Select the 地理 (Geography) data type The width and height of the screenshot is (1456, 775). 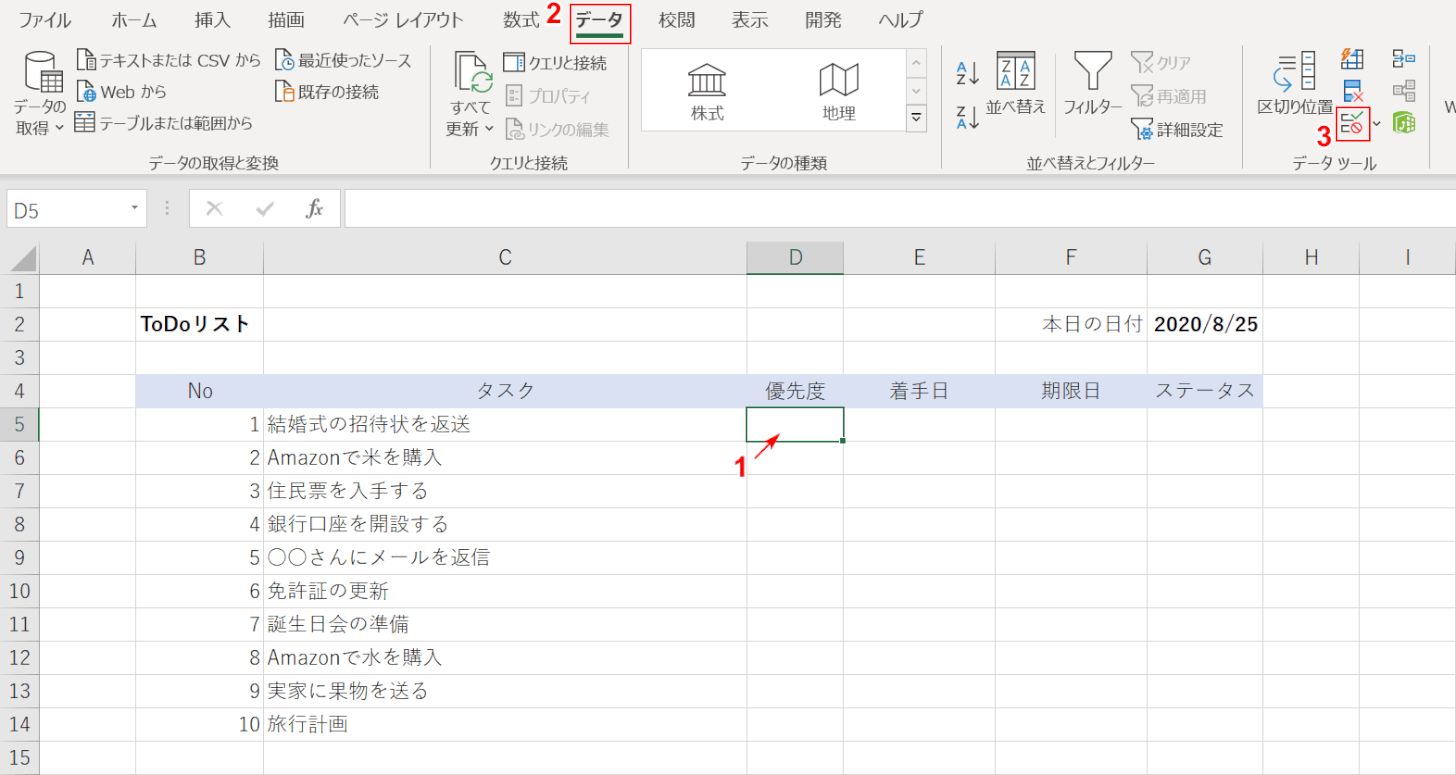click(x=838, y=89)
